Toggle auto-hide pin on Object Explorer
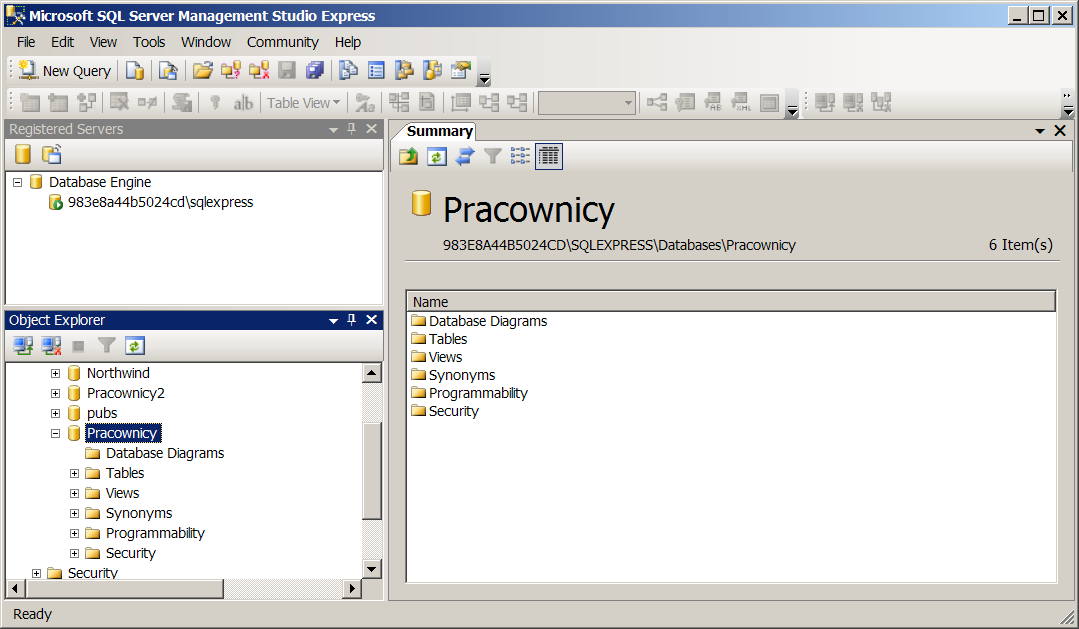This screenshot has width=1079, height=629. tap(352, 319)
